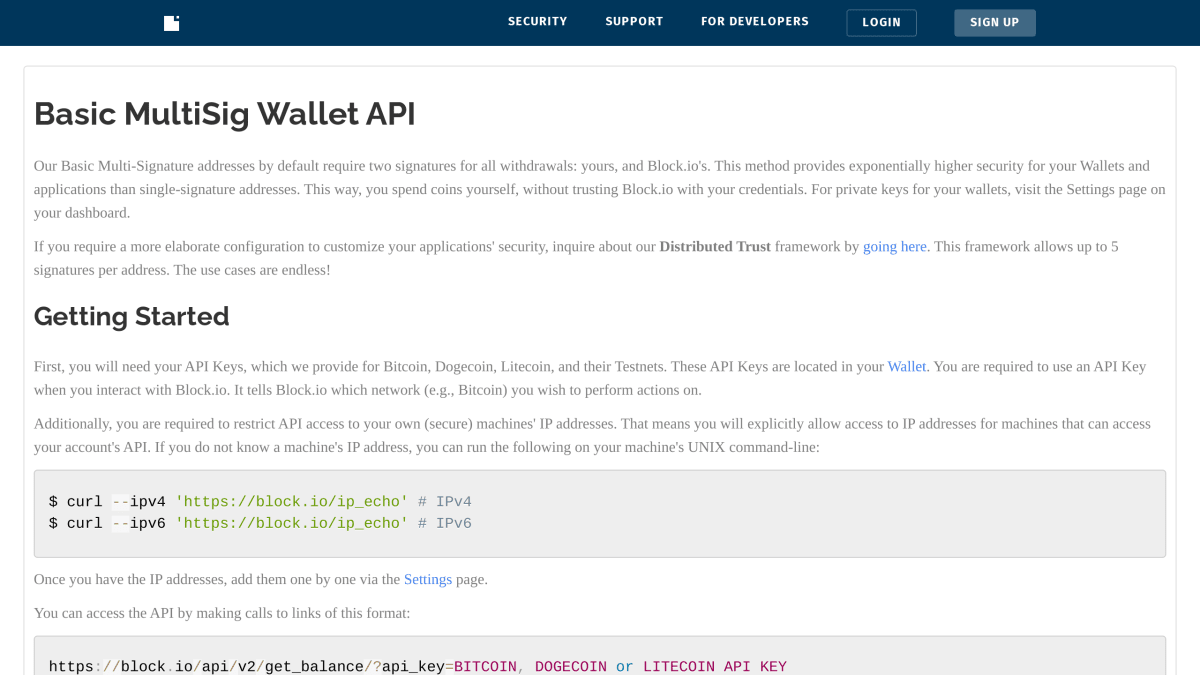
Task: Click the get_balance API URL code
Action: tap(418, 666)
